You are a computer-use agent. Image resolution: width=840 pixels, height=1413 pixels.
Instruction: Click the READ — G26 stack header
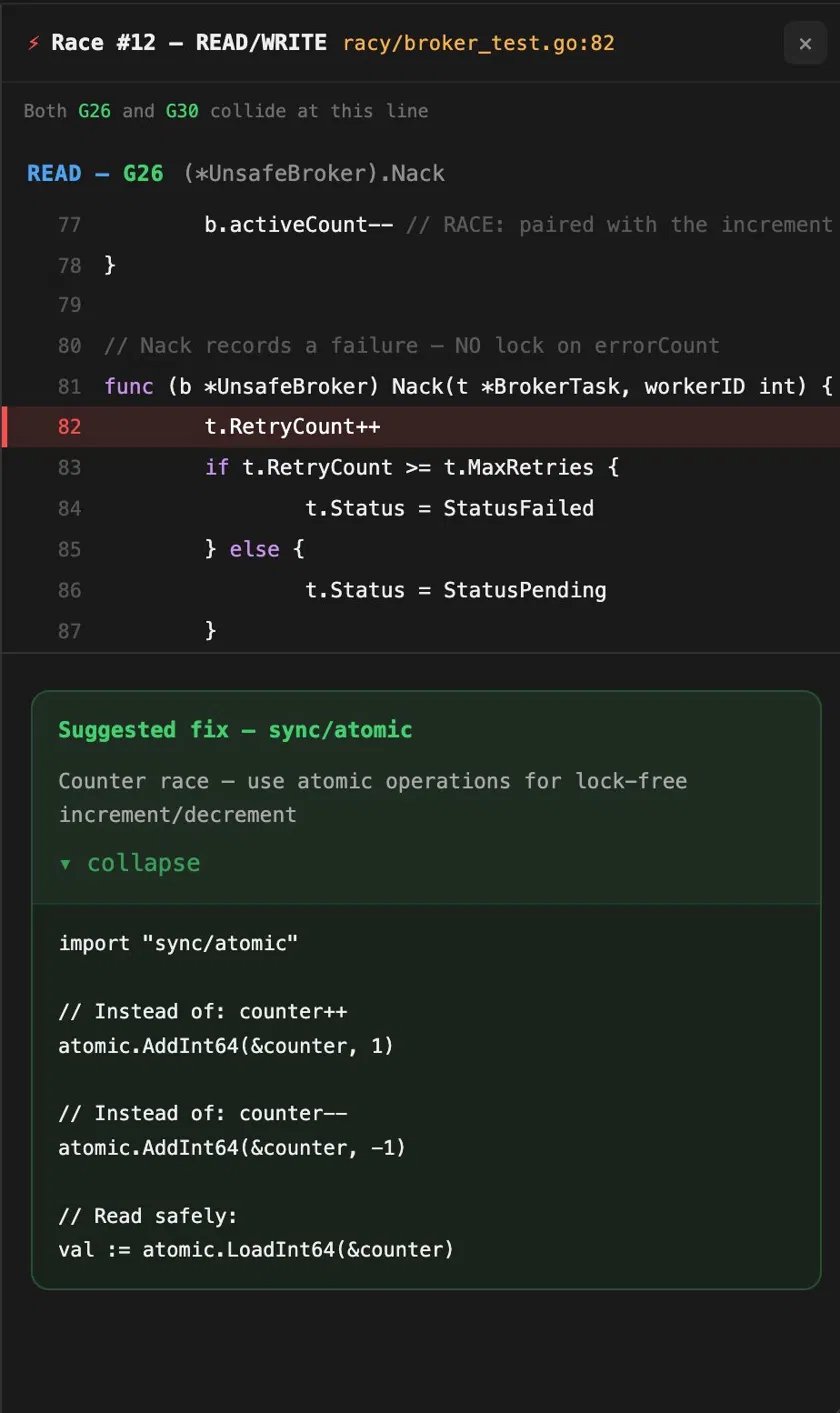pos(95,173)
